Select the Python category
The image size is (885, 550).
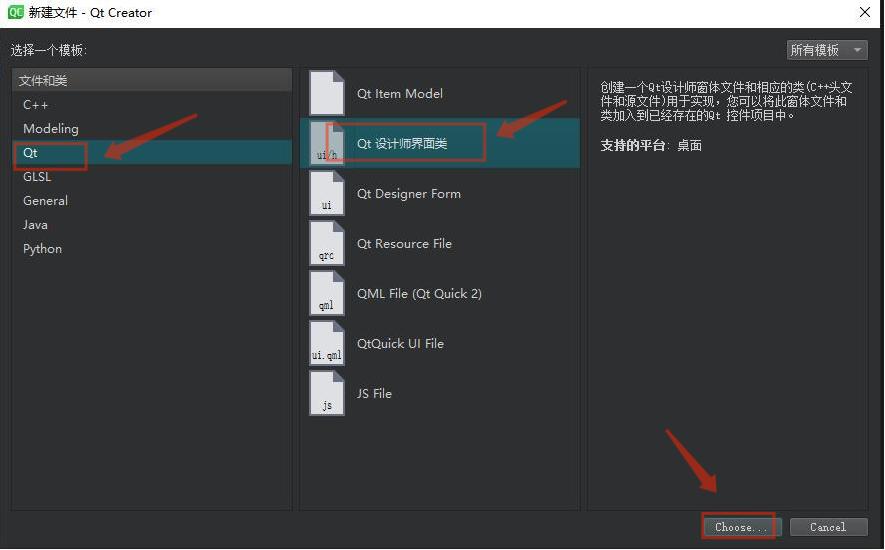(152, 248)
